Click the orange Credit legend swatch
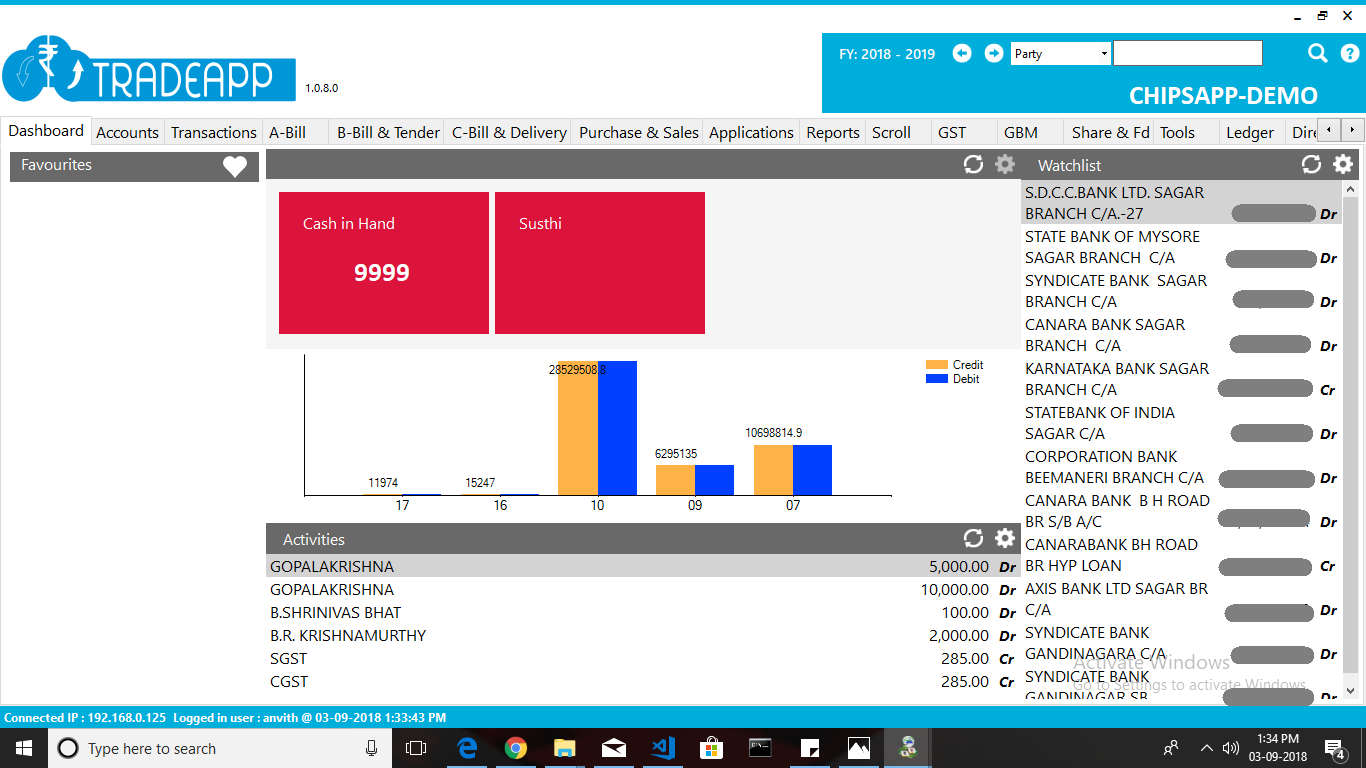 click(x=936, y=365)
